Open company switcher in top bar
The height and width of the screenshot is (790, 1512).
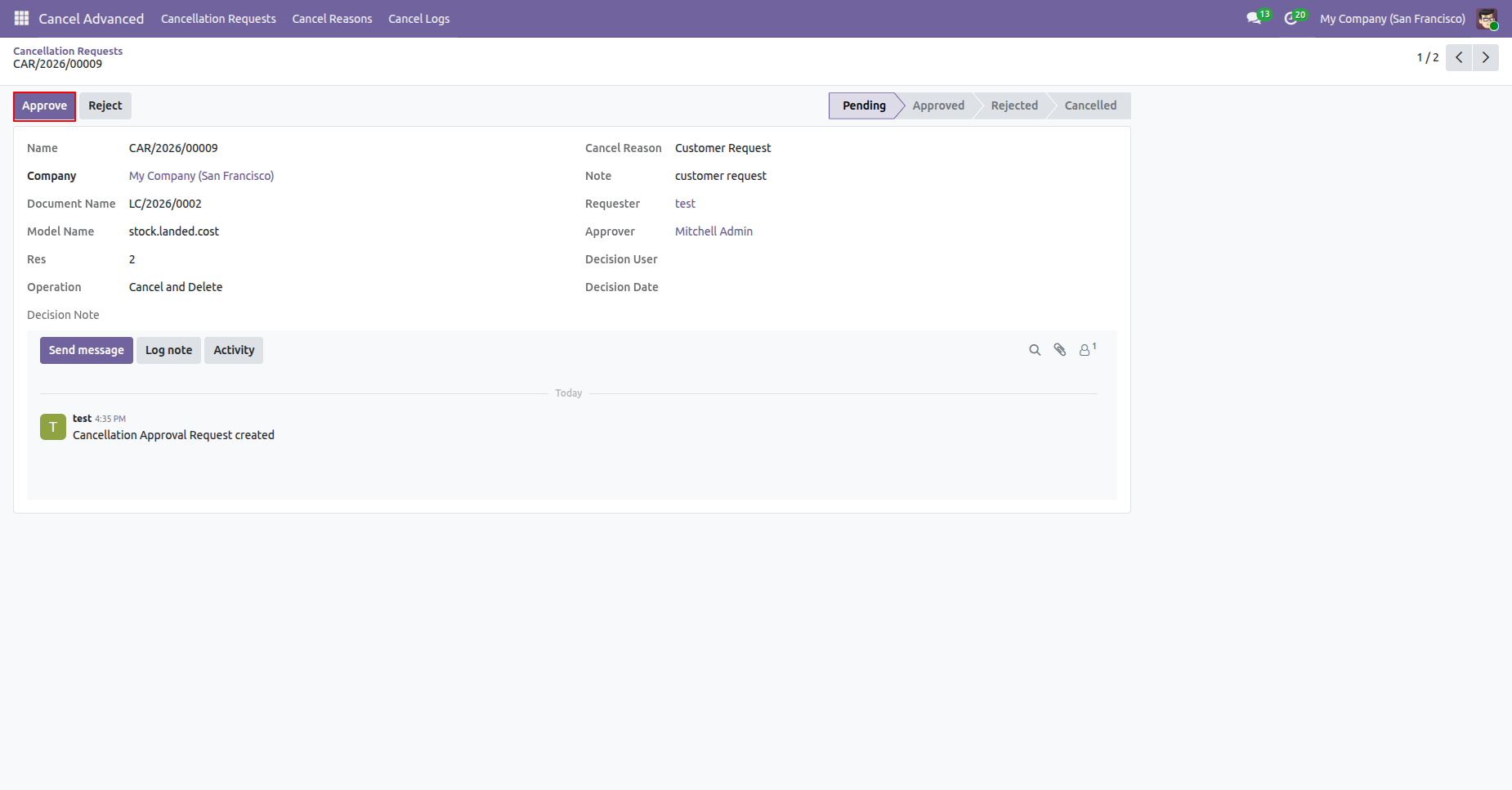[1393, 19]
